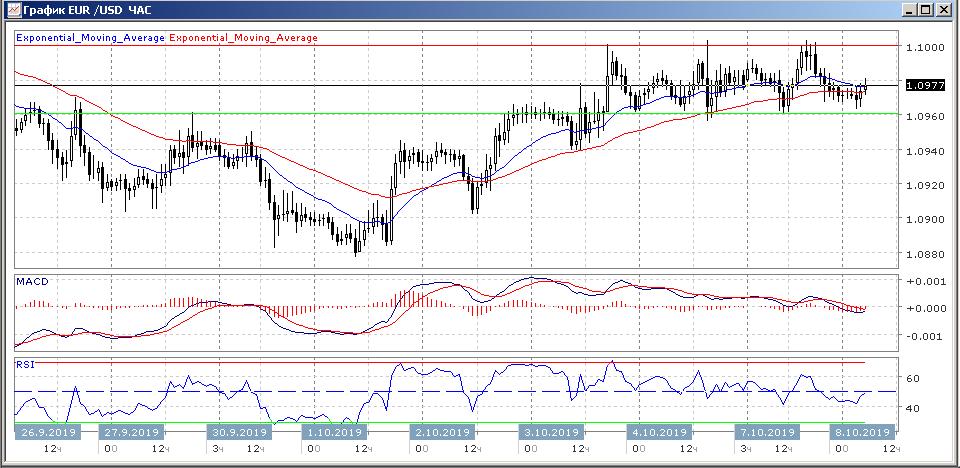
Task: Select the 4.10.2019 date marker
Action: tap(657, 433)
